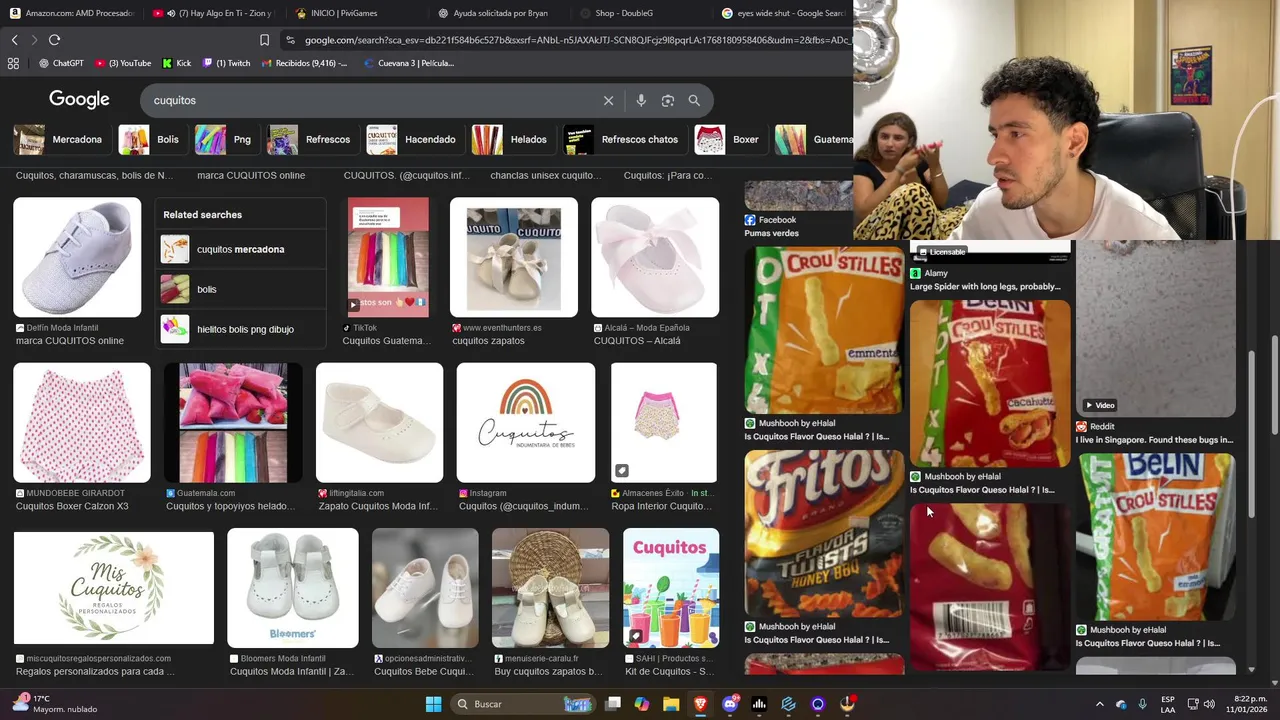This screenshot has width=1280, height=720.
Task: Reload the page with the refresh icon
Action: pyautogui.click(x=54, y=40)
